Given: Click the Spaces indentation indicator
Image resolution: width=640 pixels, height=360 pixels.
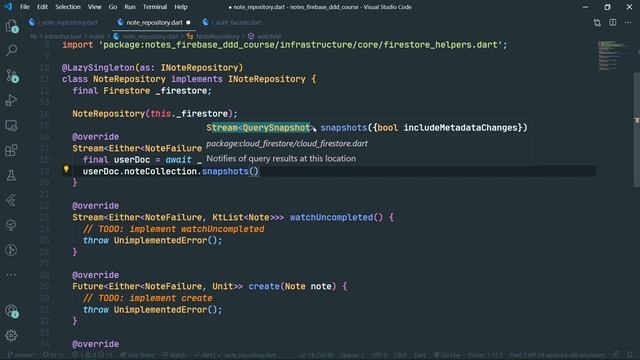Looking at the screenshot, I should pyautogui.click(x=352, y=355).
